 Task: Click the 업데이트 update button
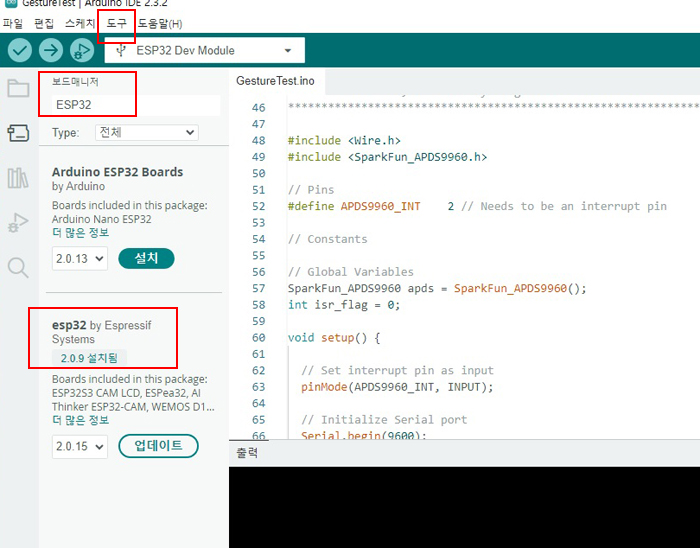pyautogui.click(x=158, y=446)
